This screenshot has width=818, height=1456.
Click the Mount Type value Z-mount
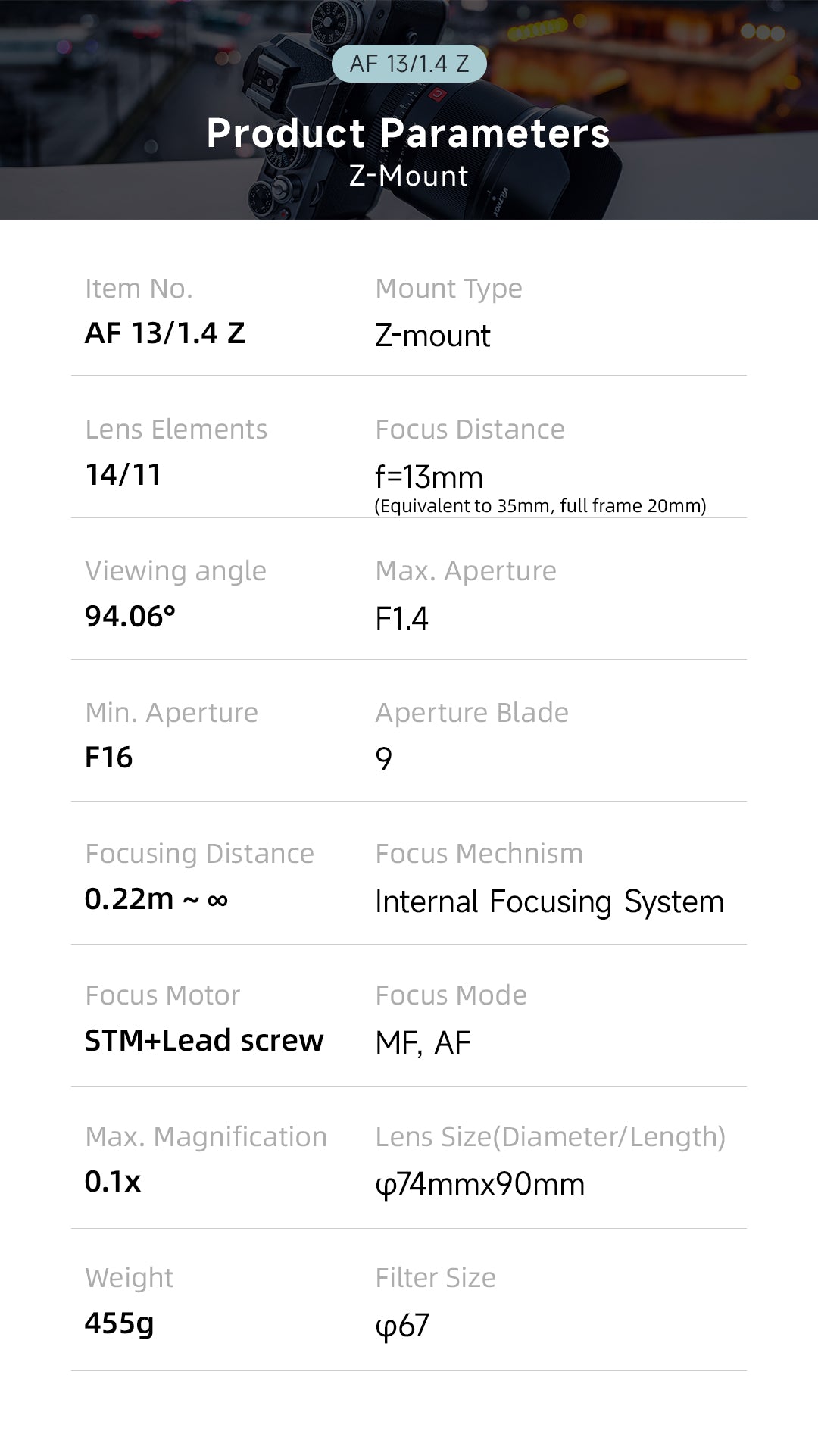432,336
